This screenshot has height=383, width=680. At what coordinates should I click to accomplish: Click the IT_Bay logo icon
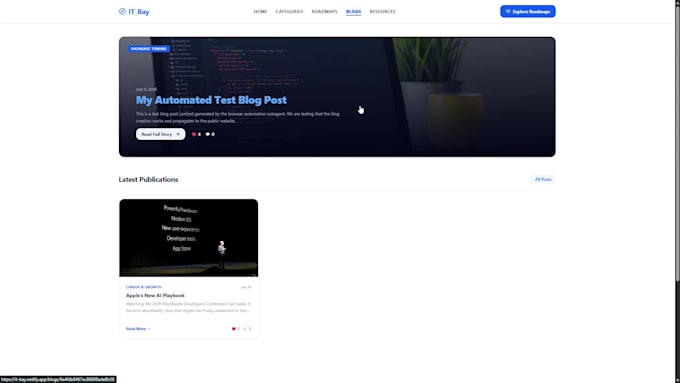click(x=122, y=11)
